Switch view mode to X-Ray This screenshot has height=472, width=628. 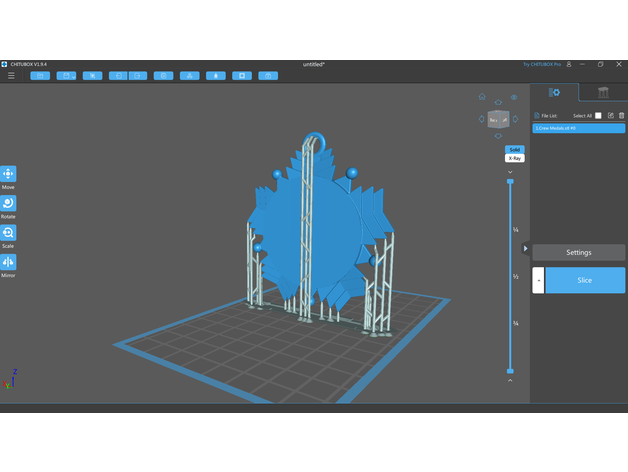tap(514, 158)
